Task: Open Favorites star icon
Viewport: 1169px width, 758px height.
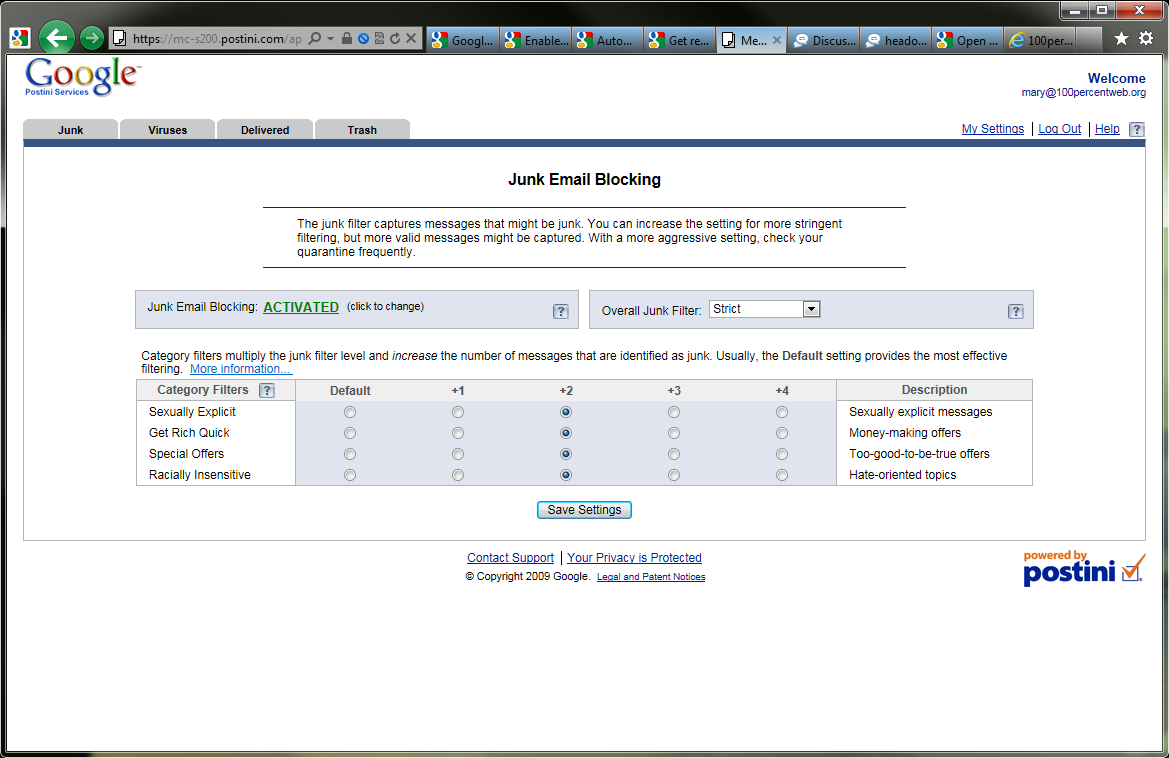Action: 1121,39
